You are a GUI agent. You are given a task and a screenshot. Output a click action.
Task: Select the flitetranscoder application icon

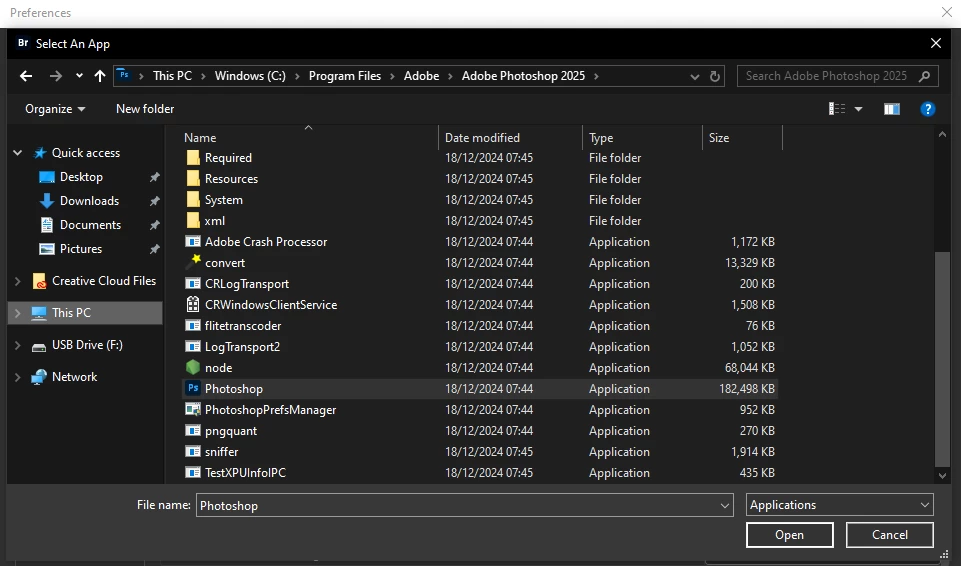coord(193,325)
